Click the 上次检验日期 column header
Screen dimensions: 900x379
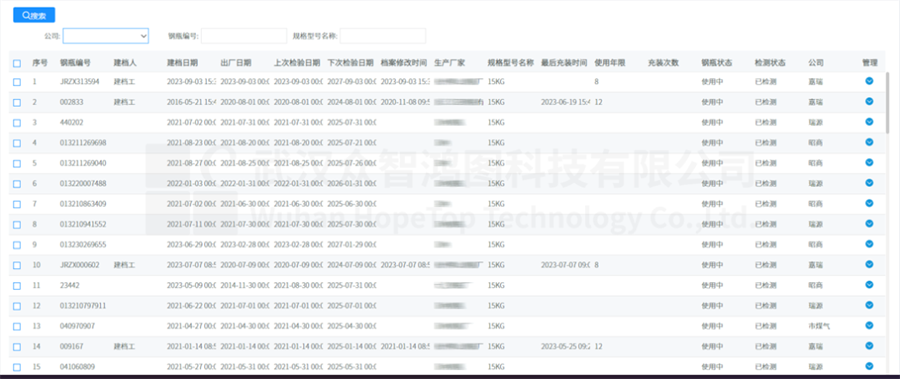click(297, 63)
